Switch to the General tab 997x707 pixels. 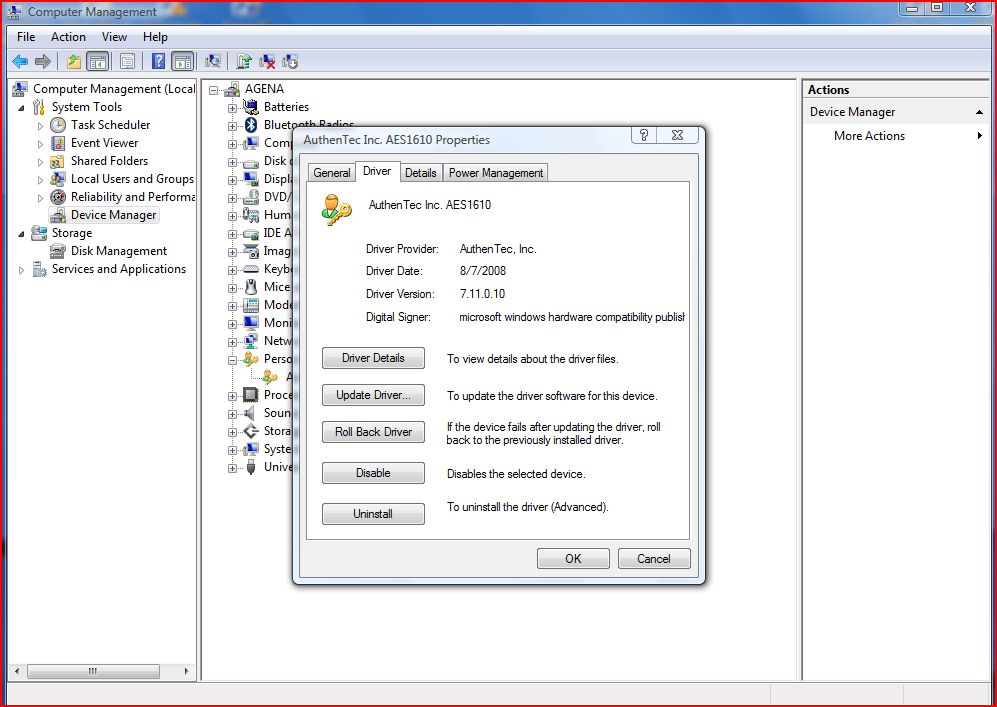click(332, 173)
